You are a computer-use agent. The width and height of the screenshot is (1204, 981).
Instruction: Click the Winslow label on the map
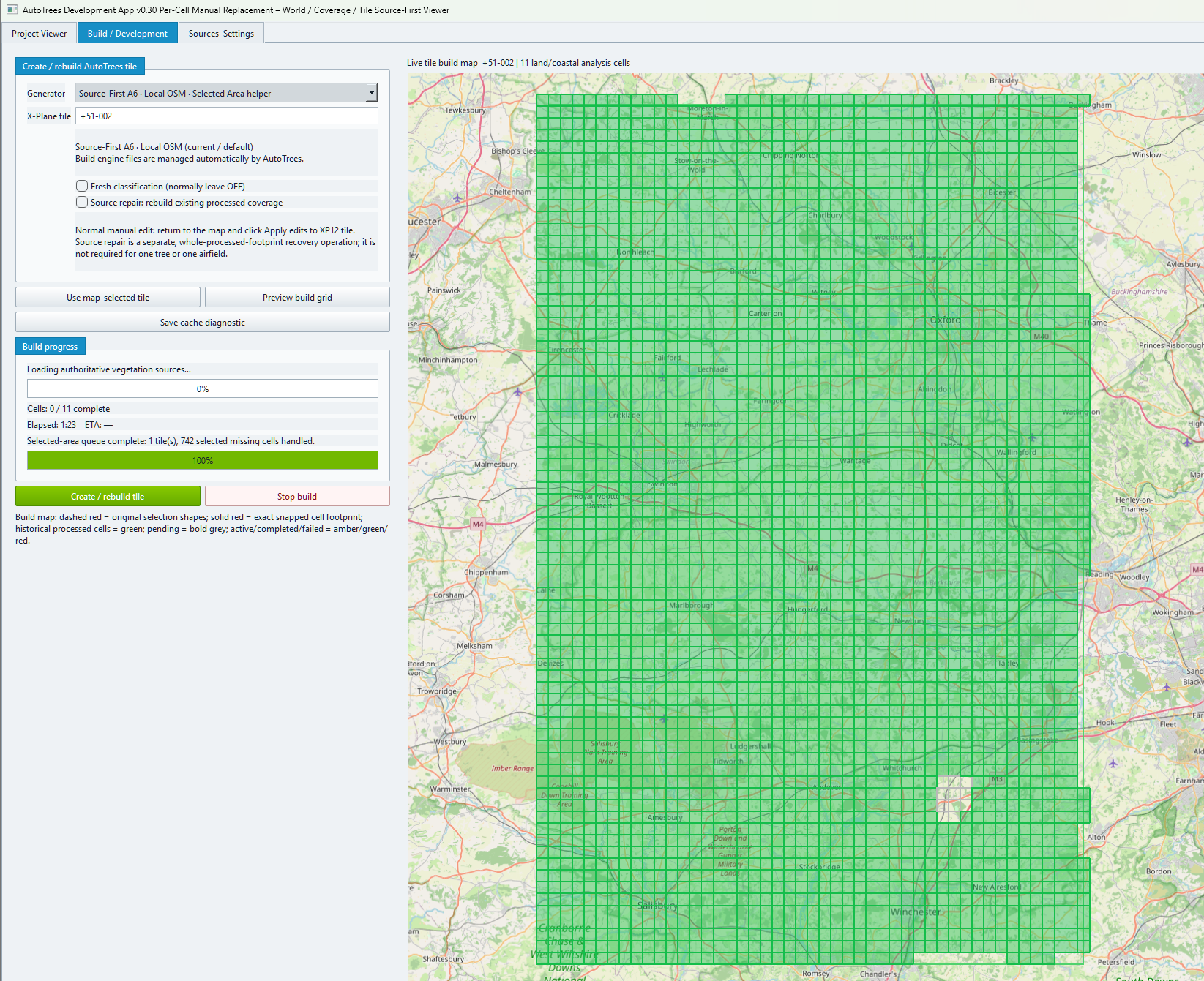point(1146,154)
